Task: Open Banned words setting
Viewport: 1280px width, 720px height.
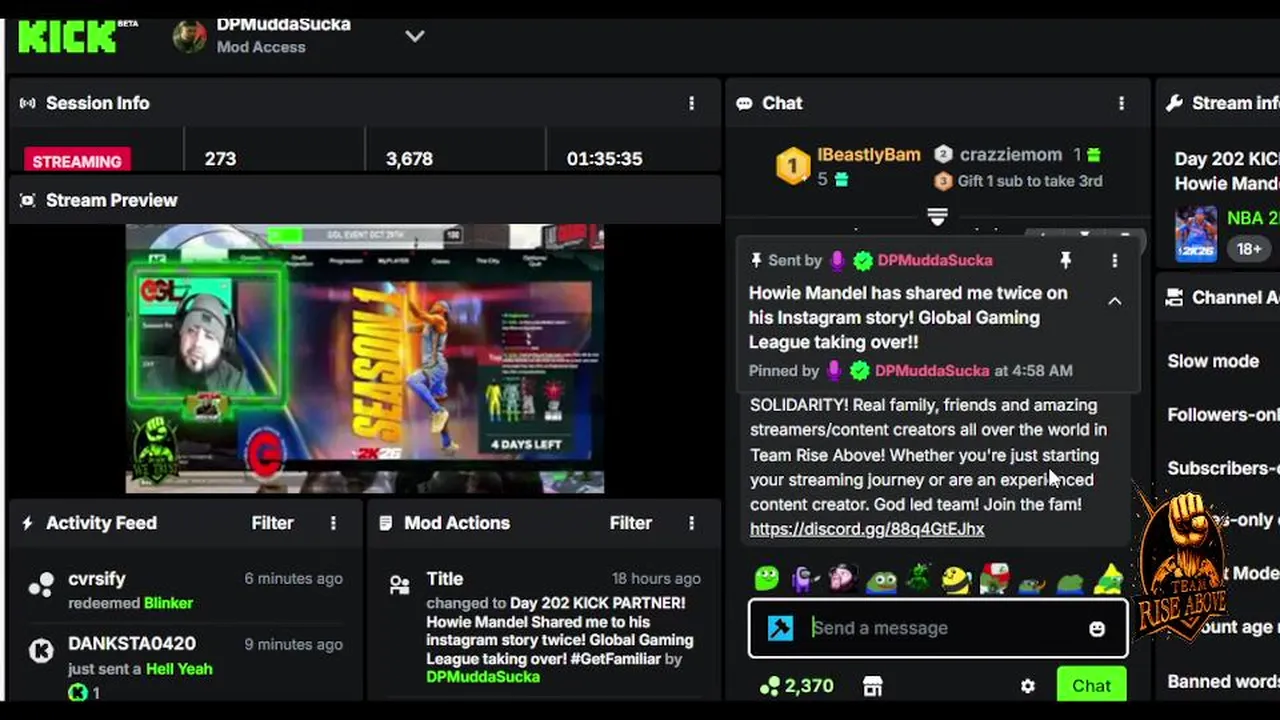Action: click(x=1223, y=681)
